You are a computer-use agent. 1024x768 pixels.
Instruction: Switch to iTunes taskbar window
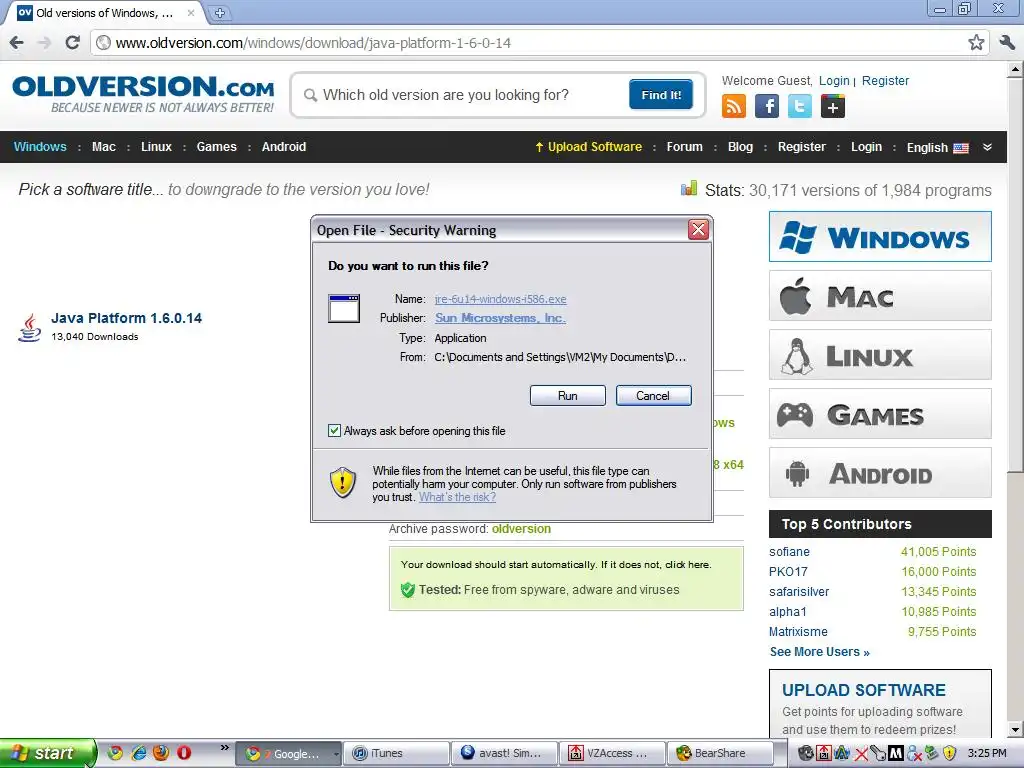click(396, 753)
